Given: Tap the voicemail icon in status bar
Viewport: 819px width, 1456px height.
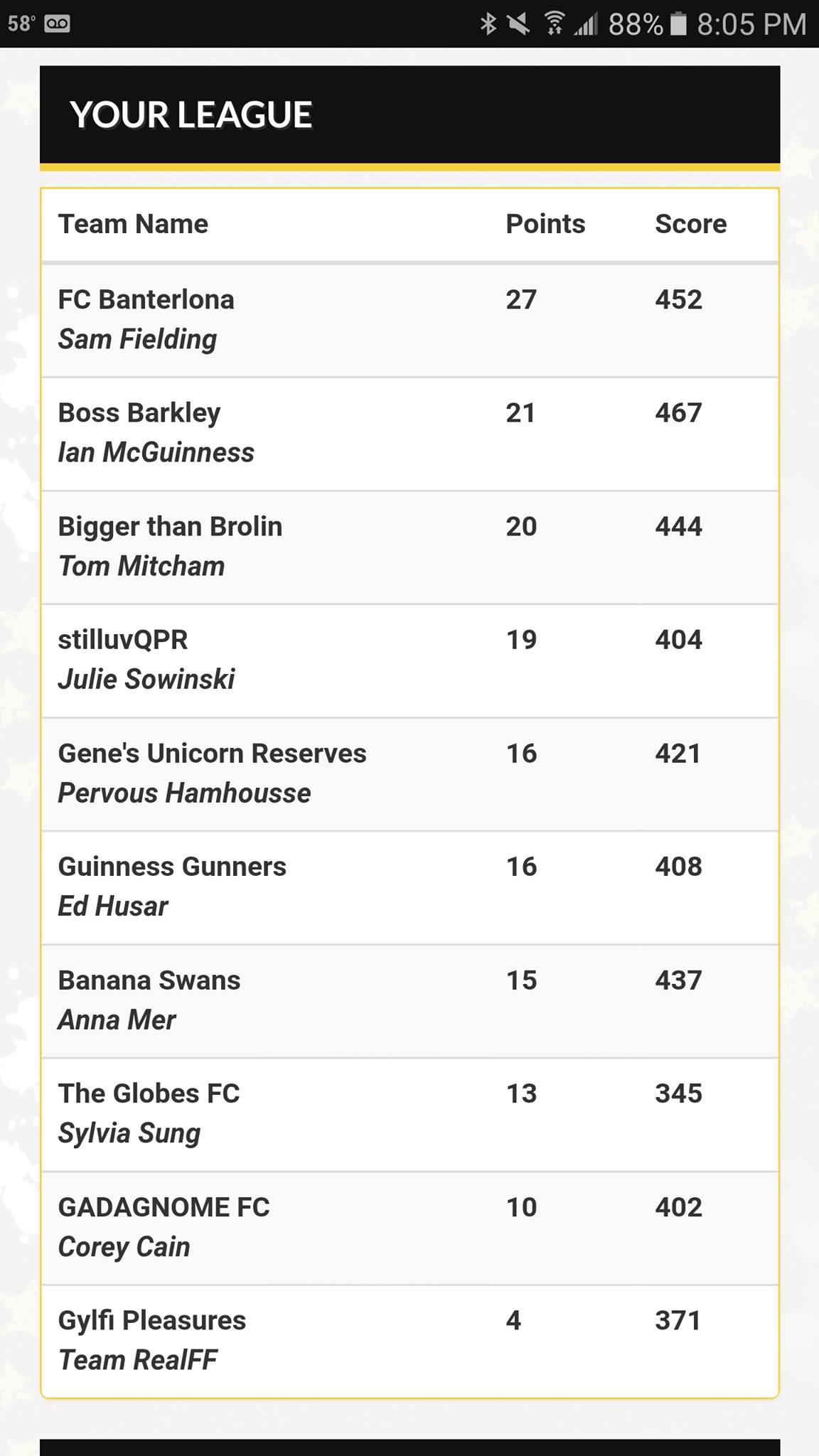Looking at the screenshot, I should tap(57, 24).
